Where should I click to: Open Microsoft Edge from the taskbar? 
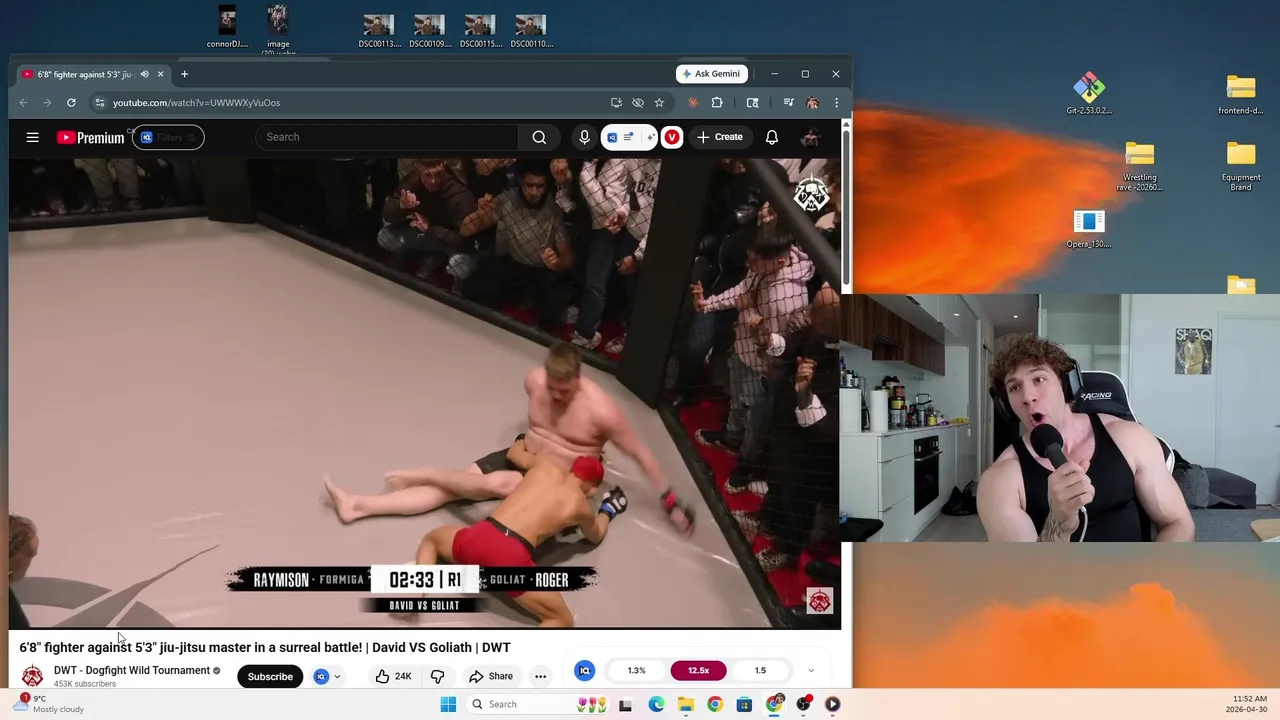[656, 704]
